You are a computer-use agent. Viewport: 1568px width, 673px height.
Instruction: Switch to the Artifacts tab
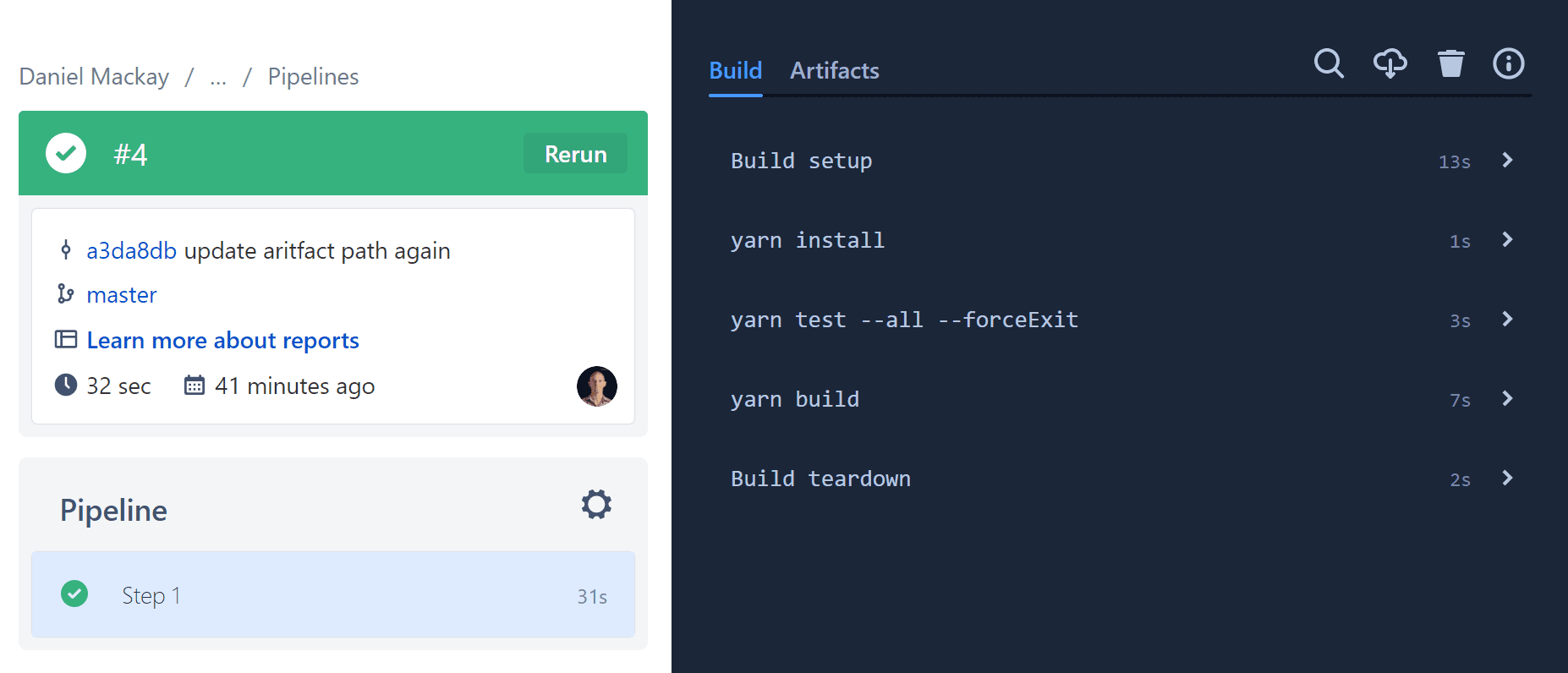(x=835, y=71)
